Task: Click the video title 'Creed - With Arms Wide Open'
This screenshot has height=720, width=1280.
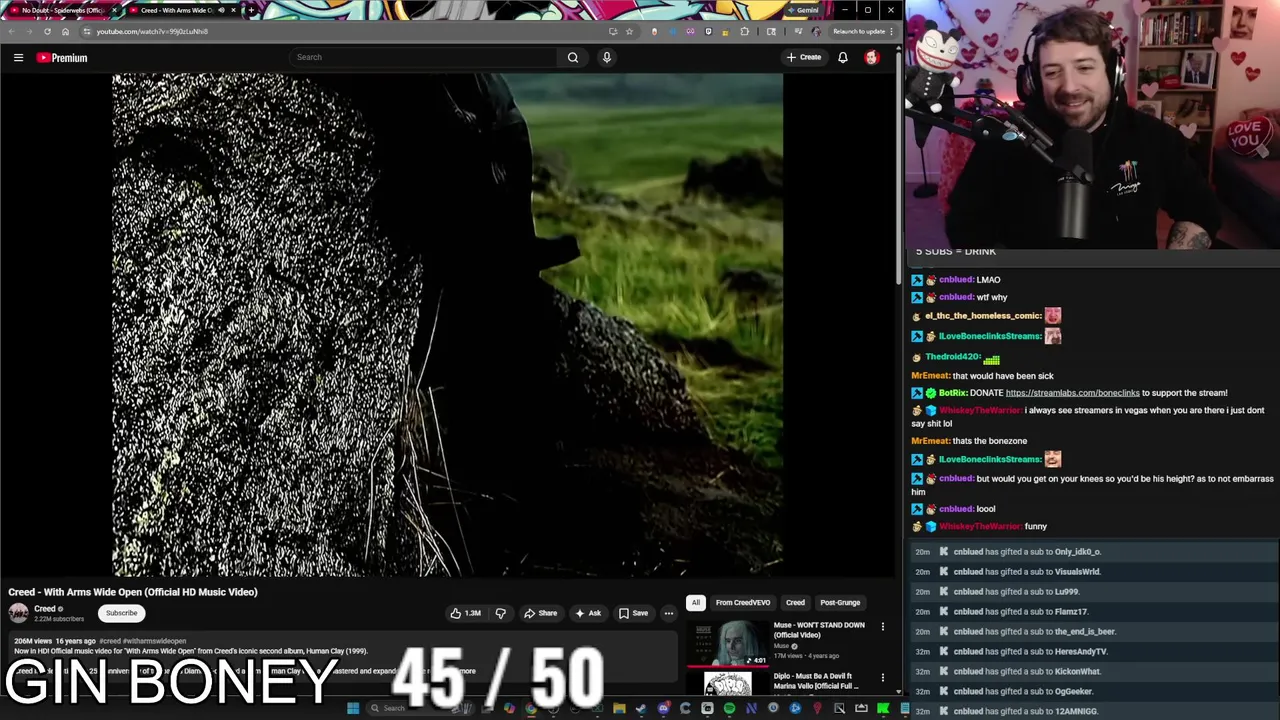Action: (x=133, y=592)
